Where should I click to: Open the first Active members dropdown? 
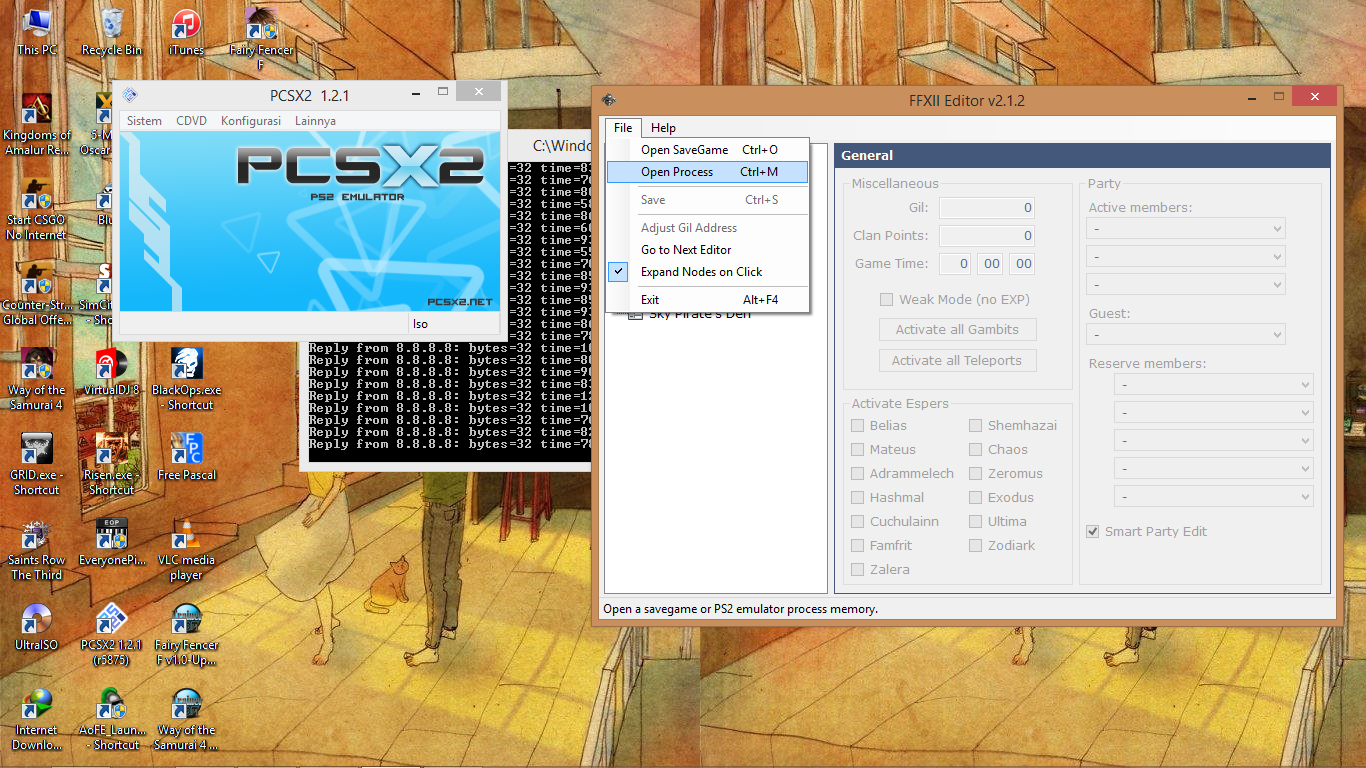1186,229
